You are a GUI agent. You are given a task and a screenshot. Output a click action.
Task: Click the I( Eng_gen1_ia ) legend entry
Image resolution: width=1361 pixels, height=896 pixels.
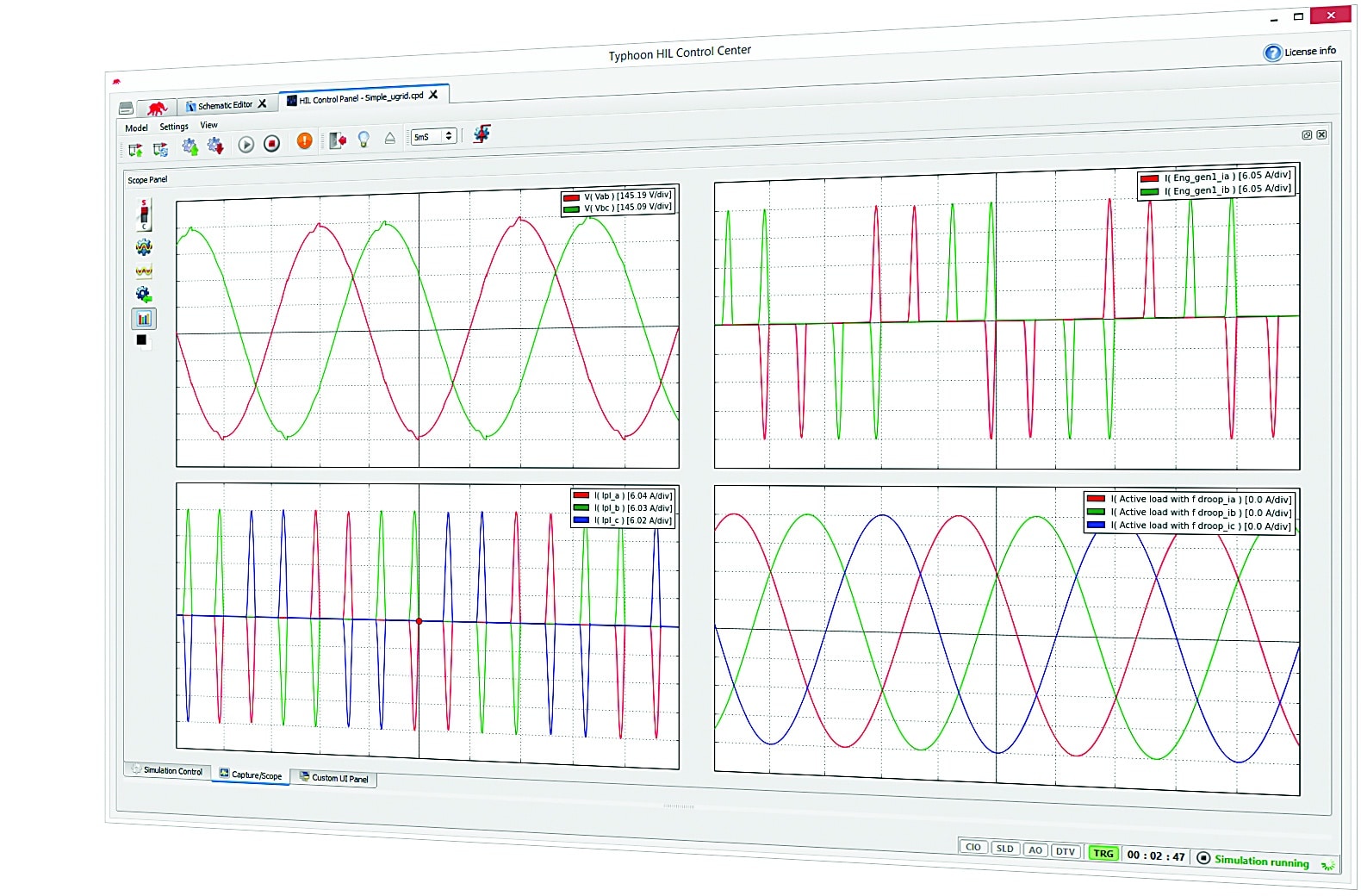[x=1215, y=177]
